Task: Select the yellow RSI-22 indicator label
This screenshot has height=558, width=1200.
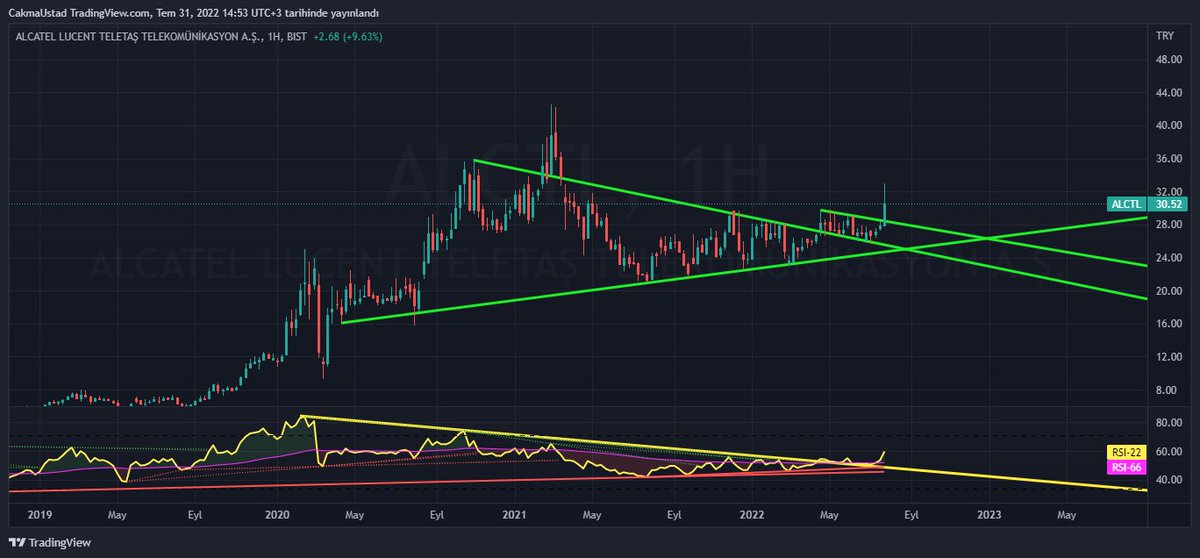Action: click(1127, 452)
